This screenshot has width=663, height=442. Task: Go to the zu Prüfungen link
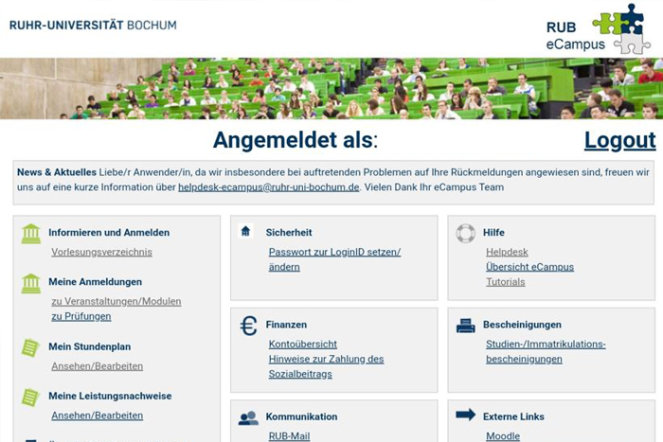click(x=81, y=316)
